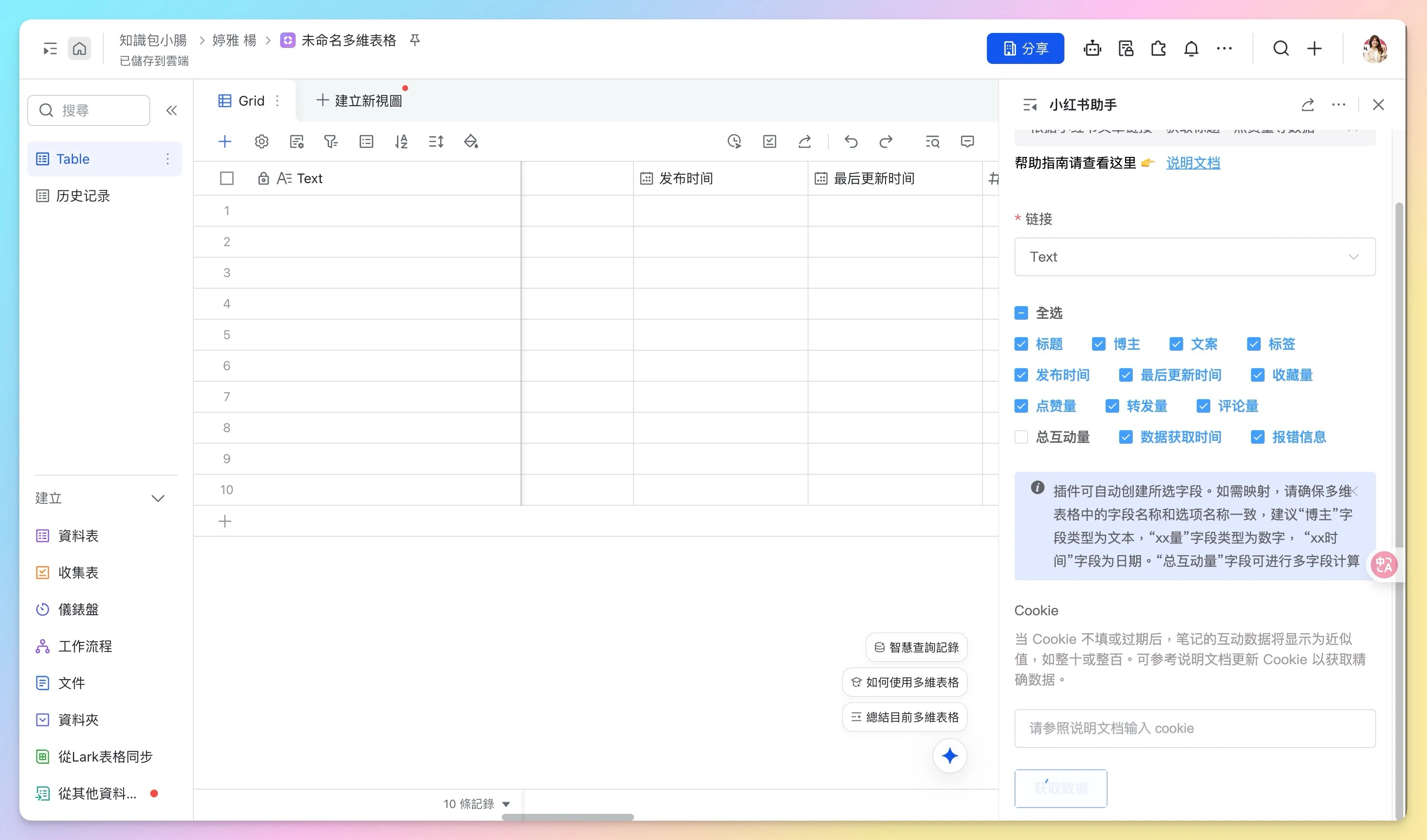Select the 历史记录 table in sidebar
1427x840 pixels.
click(x=83, y=196)
